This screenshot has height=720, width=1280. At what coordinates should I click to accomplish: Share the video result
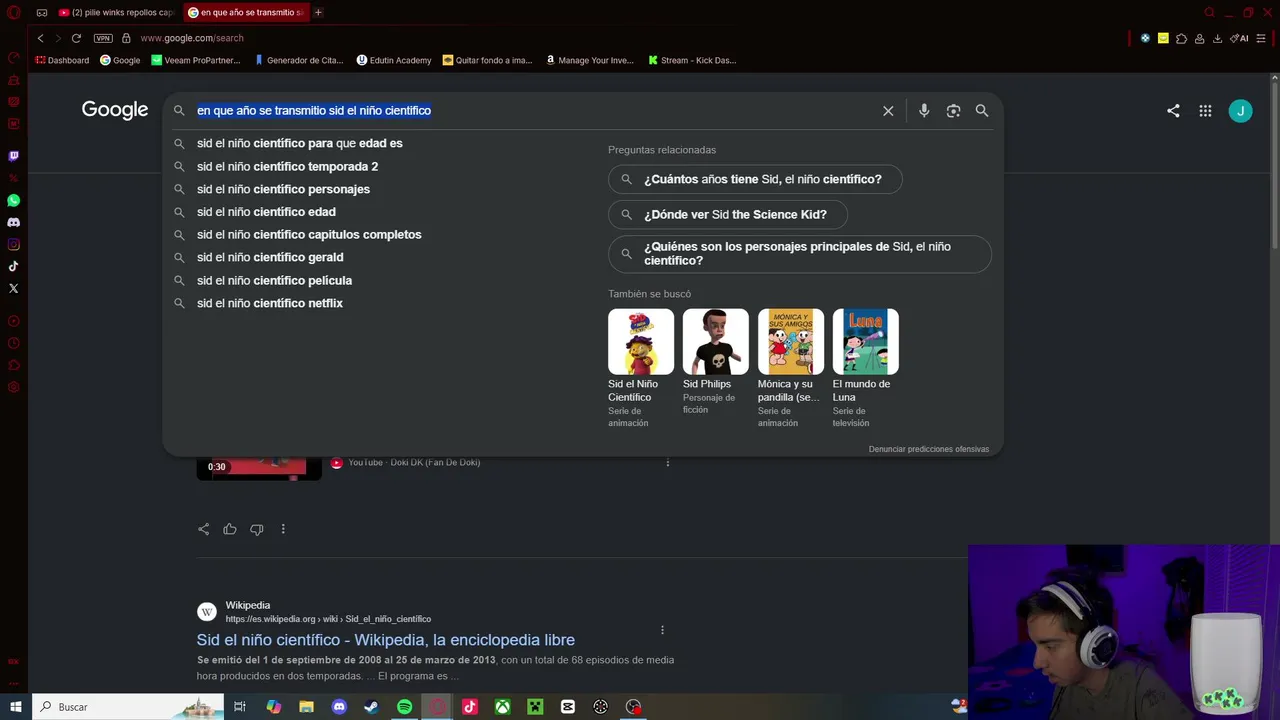[203, 529]
